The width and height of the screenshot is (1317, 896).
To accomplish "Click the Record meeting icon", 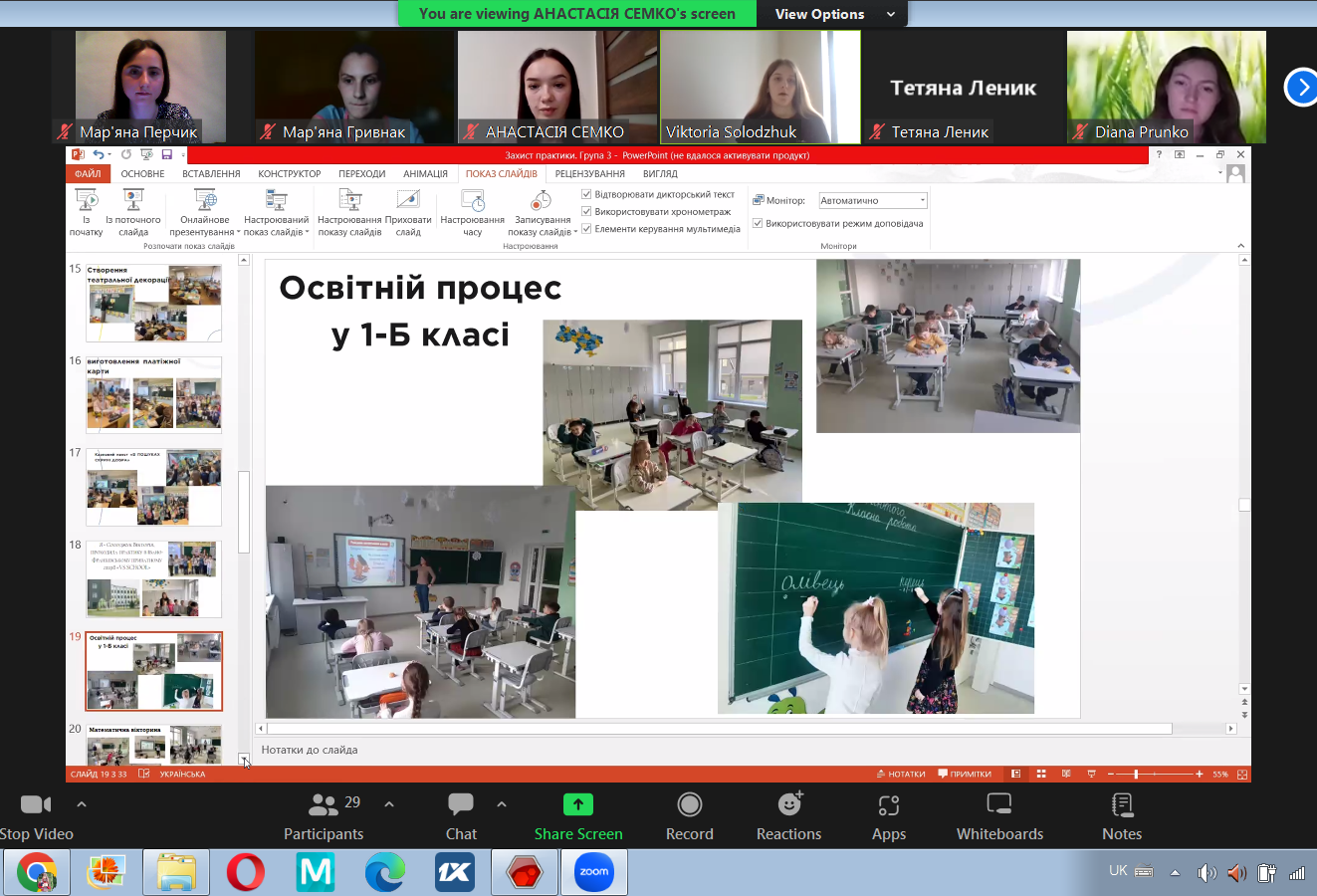I will pyautogui.click(x=689, y=804).
